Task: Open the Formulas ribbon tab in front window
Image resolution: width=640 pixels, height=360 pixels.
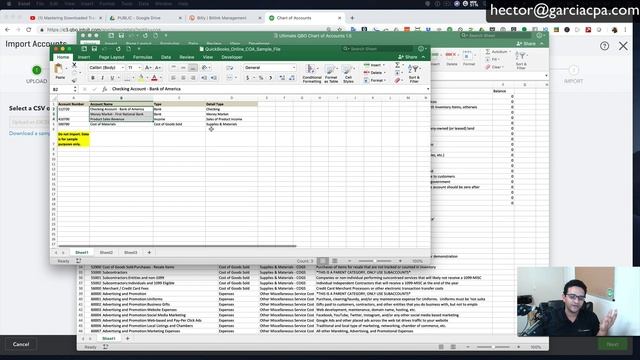Action: tap(142, 57)
